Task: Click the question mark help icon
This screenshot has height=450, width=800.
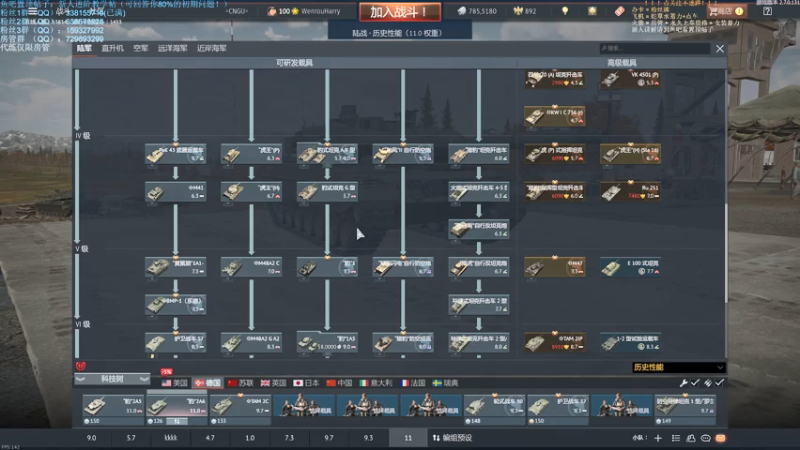Action: [767, 11]
